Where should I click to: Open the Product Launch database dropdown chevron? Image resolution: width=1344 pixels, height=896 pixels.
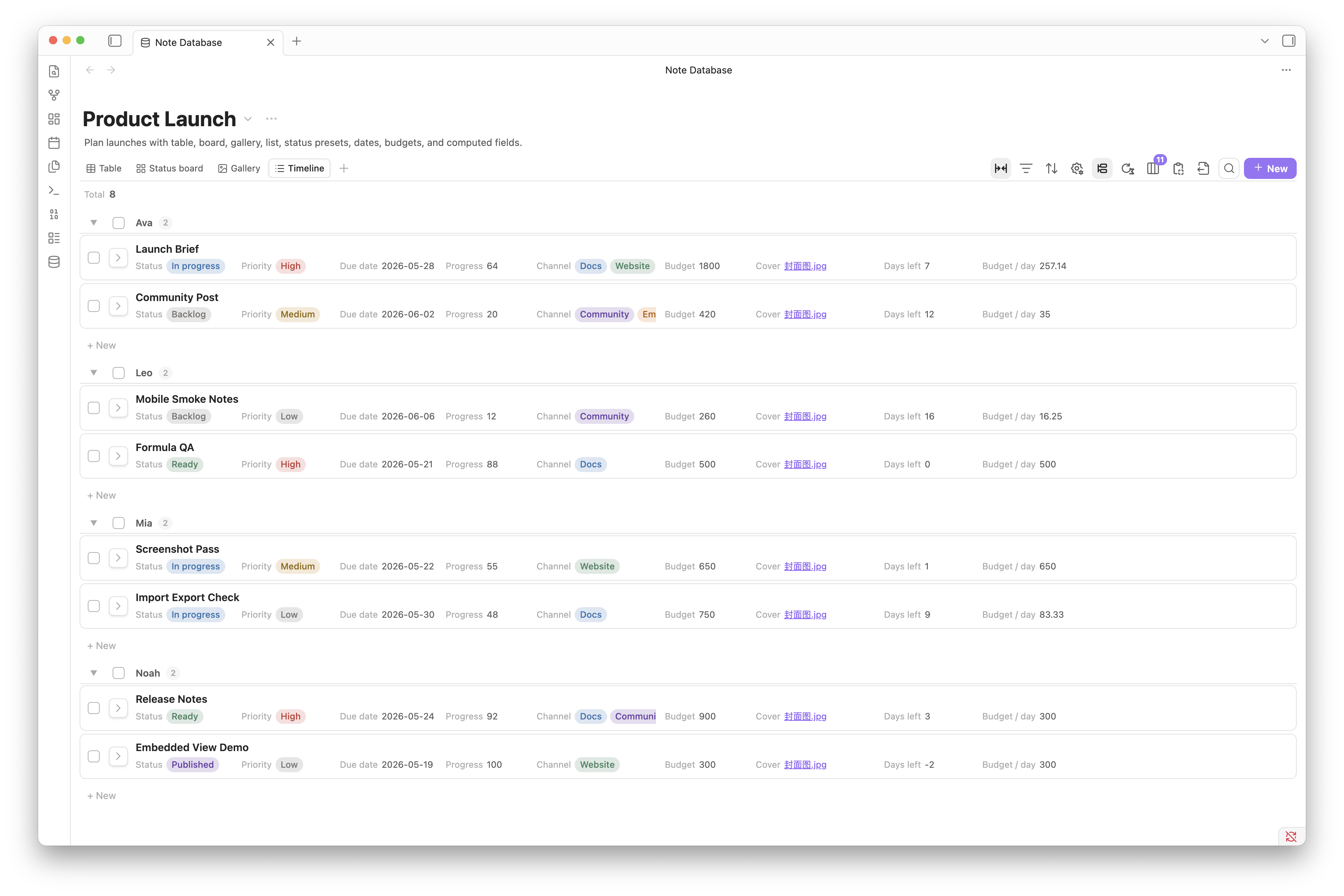point(248,119)
